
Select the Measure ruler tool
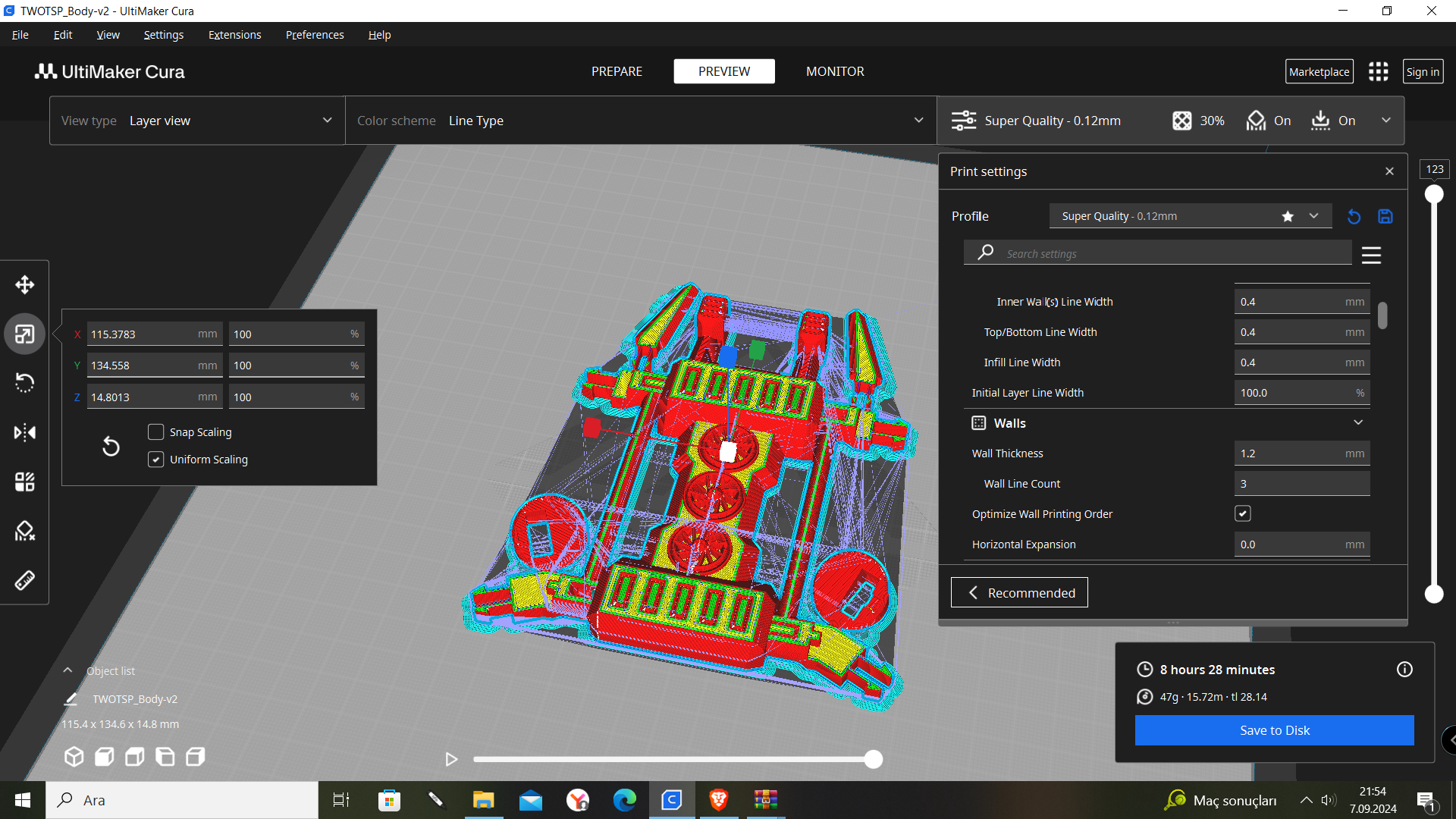click(25, 580)
